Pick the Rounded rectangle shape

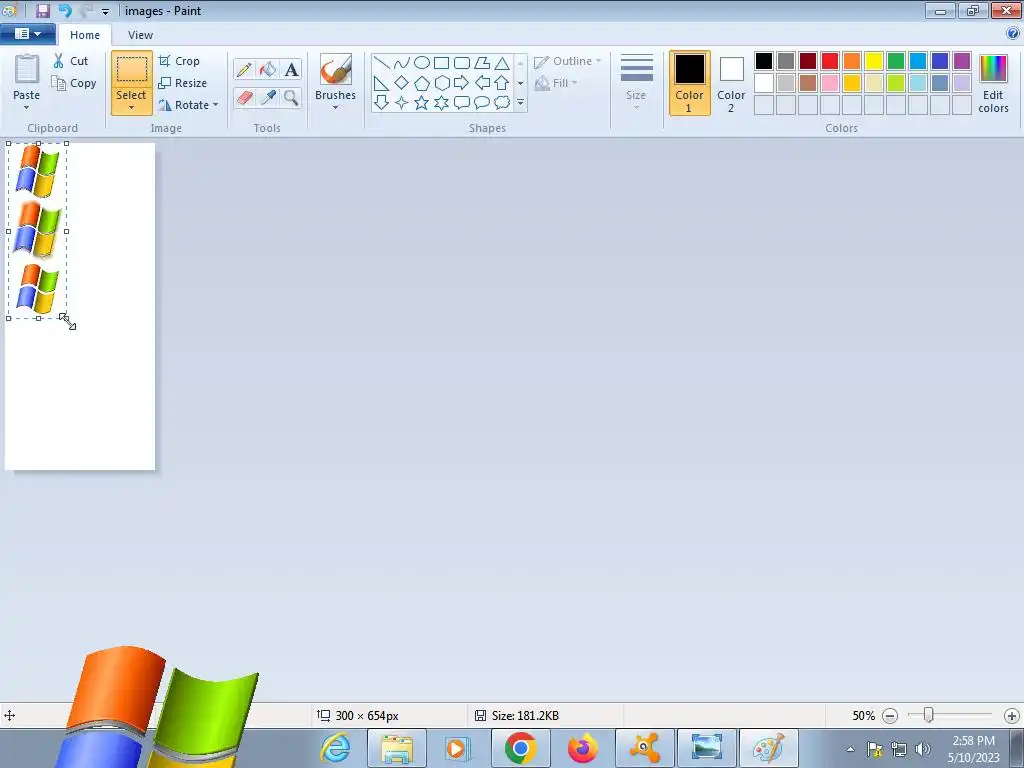[x=462, y=63]
